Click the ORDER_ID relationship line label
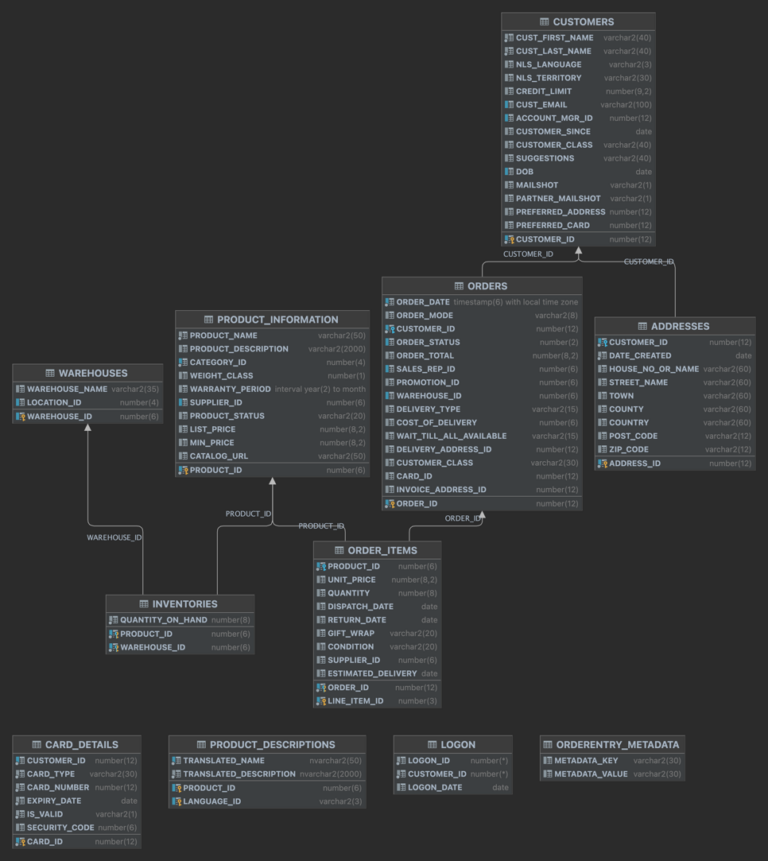 (463, 518)
